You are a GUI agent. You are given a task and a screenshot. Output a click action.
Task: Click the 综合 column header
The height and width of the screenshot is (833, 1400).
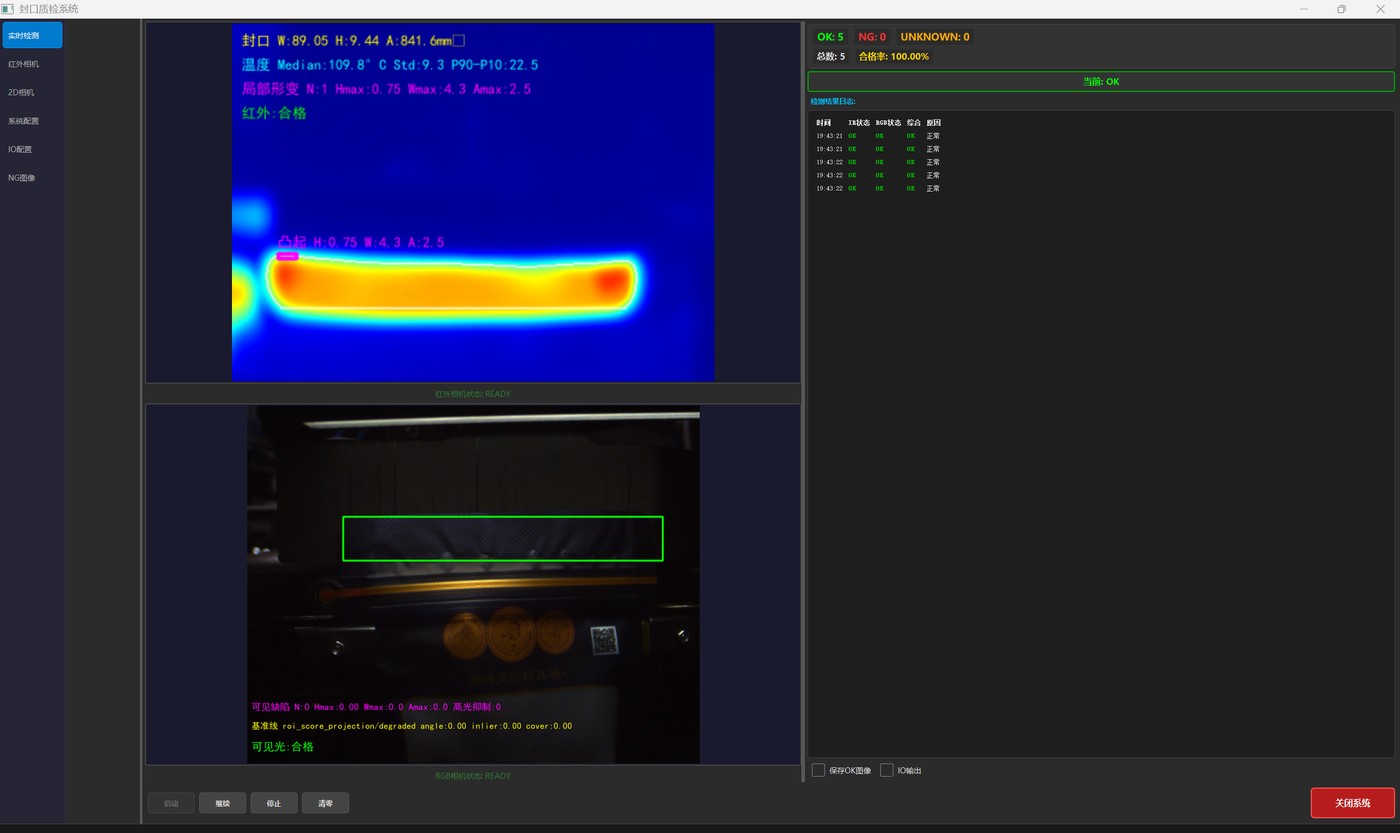click(913, 123)
